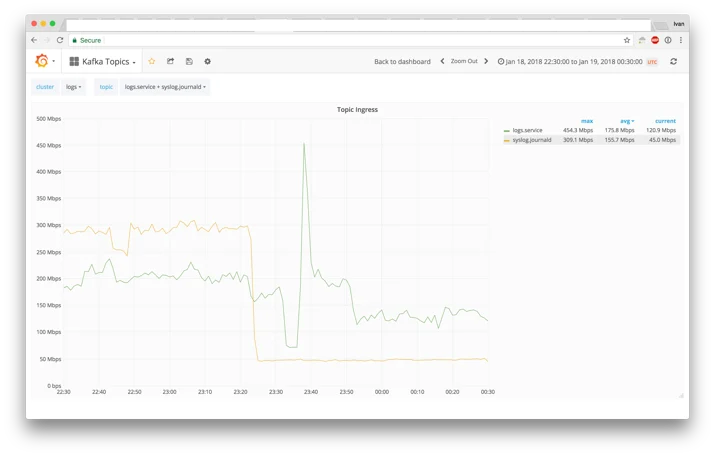This screenshot has width=715, height=456.
Task: Click the 22:30 x-axis label
Action: pyautogui.click(x=63, y=392)
